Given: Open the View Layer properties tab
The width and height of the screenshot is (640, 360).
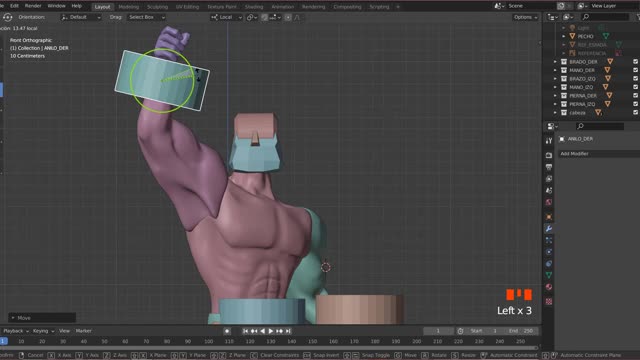Looking at the screenshot, I should pos(549,179).
